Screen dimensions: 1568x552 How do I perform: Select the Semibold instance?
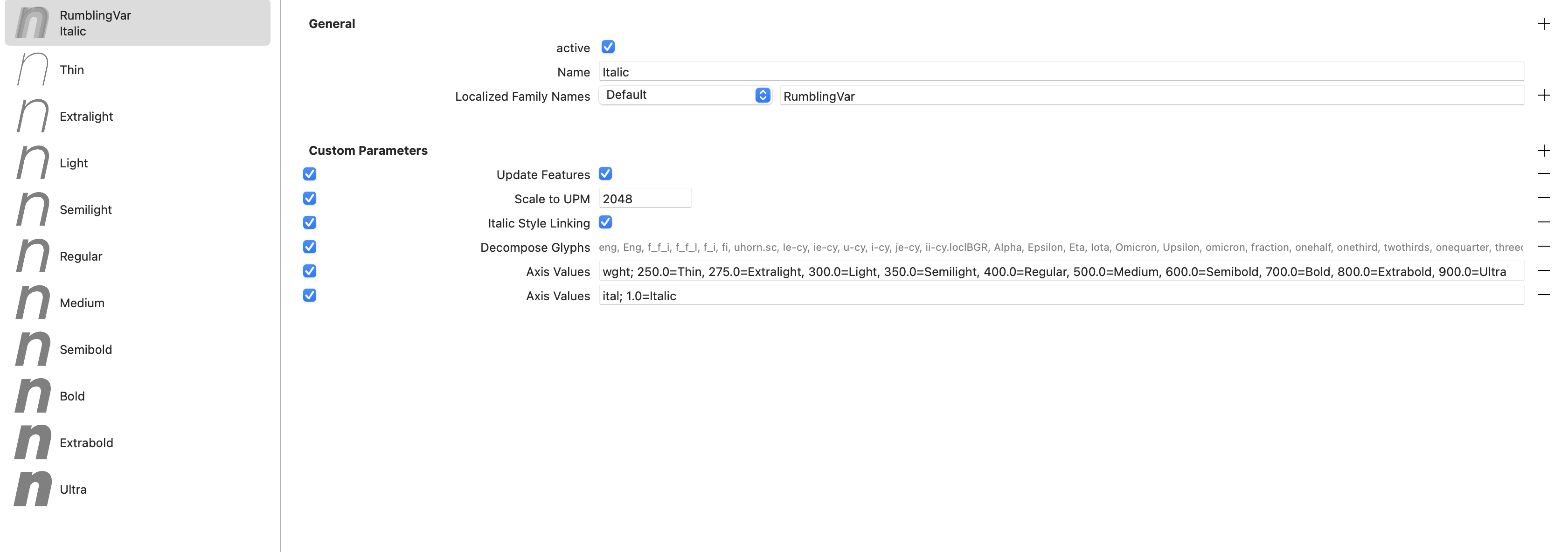click(x=85, y=349)
